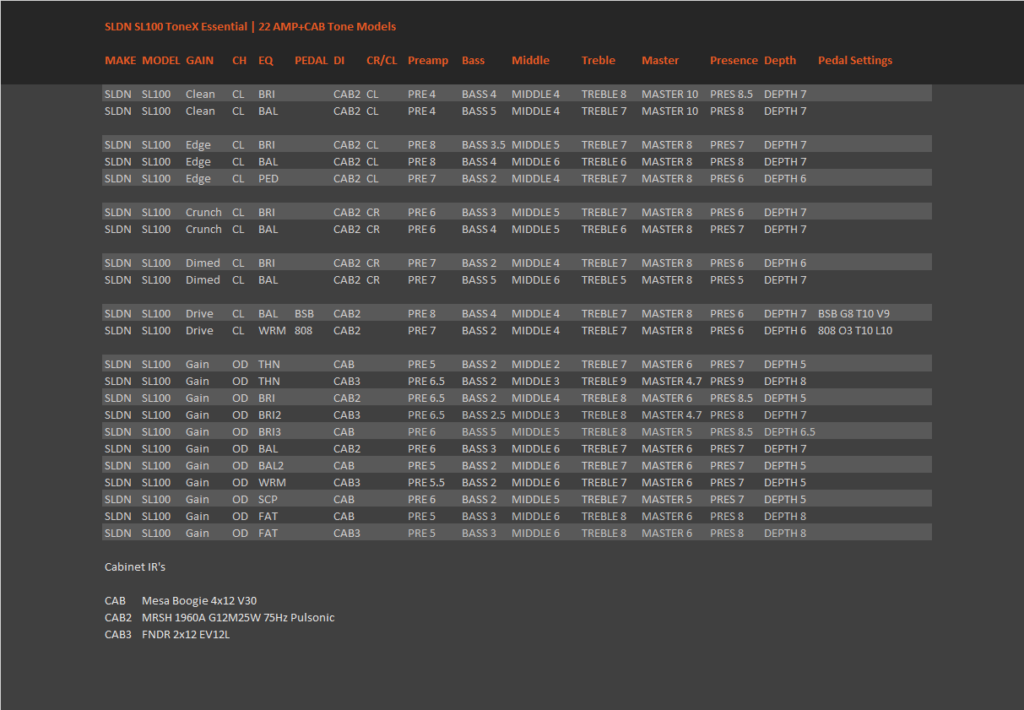The image size is (1024, 710).
Task: Click the 'GAIN' column header
Action: [200, 60]
